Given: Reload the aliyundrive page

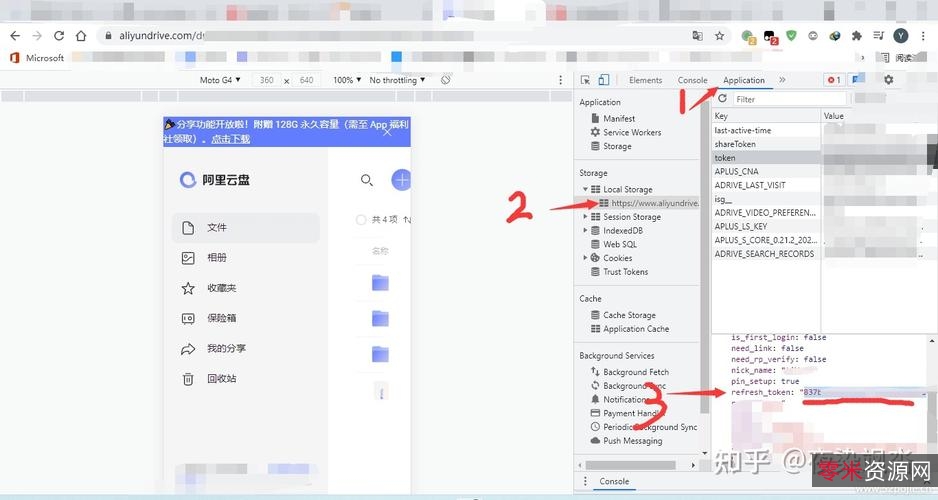Looking at the screenshot, I should (x=59, y=36).
